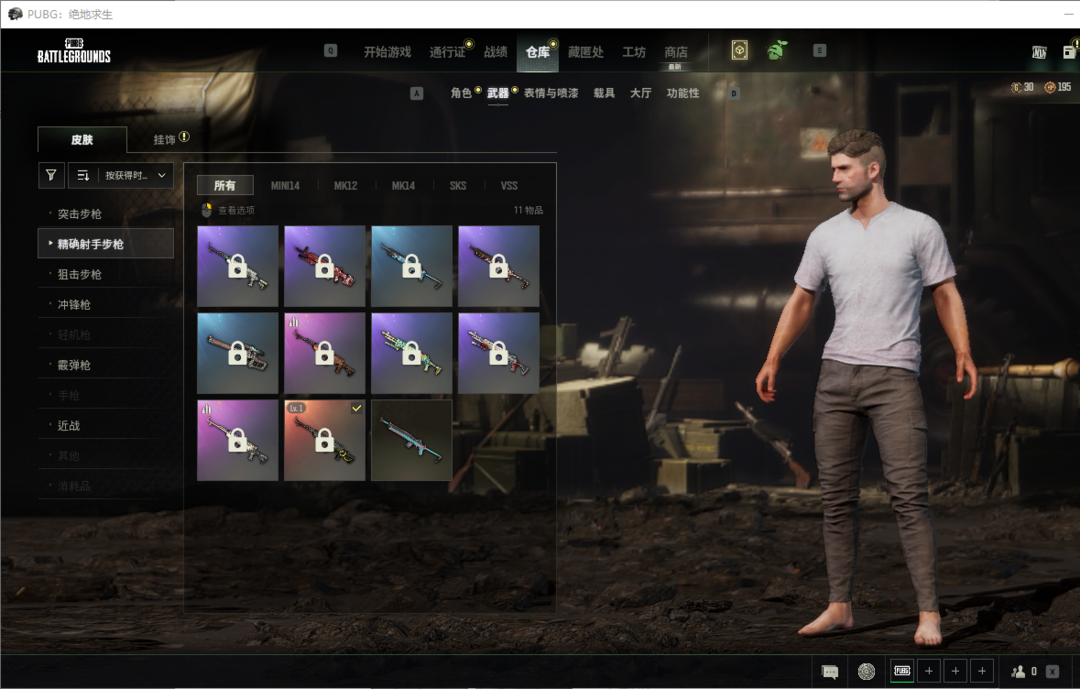The height and width of the screenshot is (689, 1080).
Task: Filter skins by MK12
Action: (x=345, y=185)
